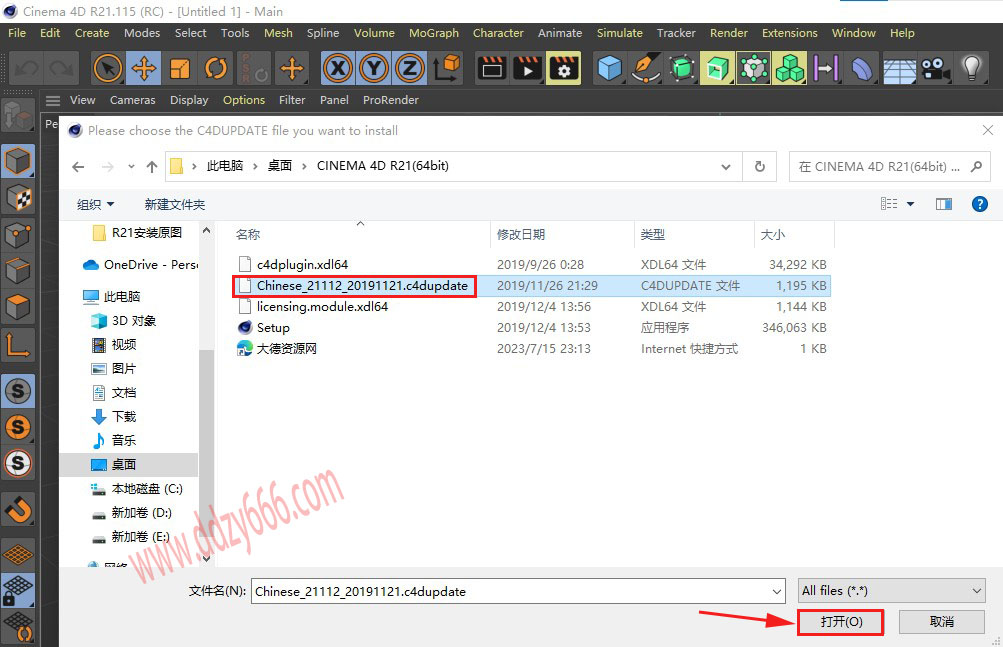Click the Redo arrow icon
This screenshot has width=1003, height=647.
pyautogui.click(x=62, y=68)
